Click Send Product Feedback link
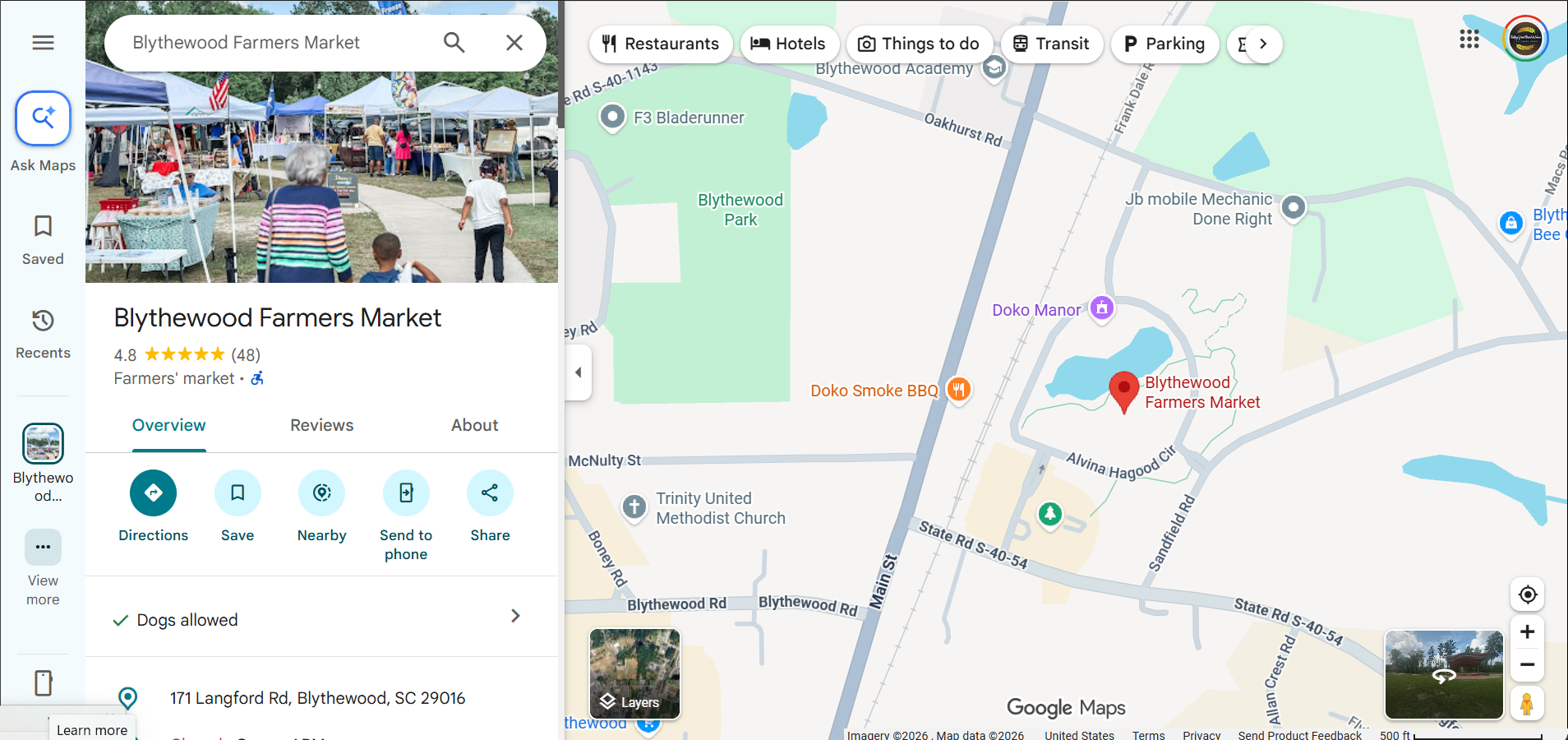The height and width of the screenshot is (740, 1568). [x=1299, y=734]
